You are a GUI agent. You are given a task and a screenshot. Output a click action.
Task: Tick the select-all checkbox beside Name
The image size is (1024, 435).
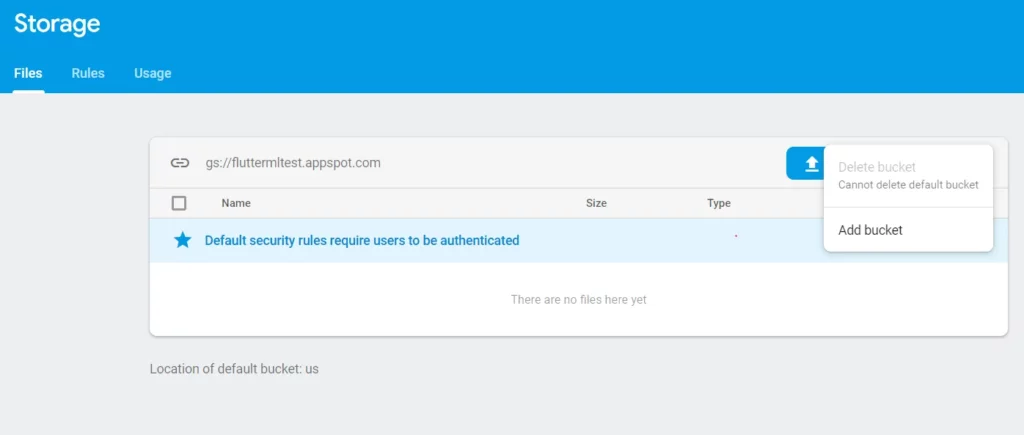pyautogui.click(x=179, y=203)
